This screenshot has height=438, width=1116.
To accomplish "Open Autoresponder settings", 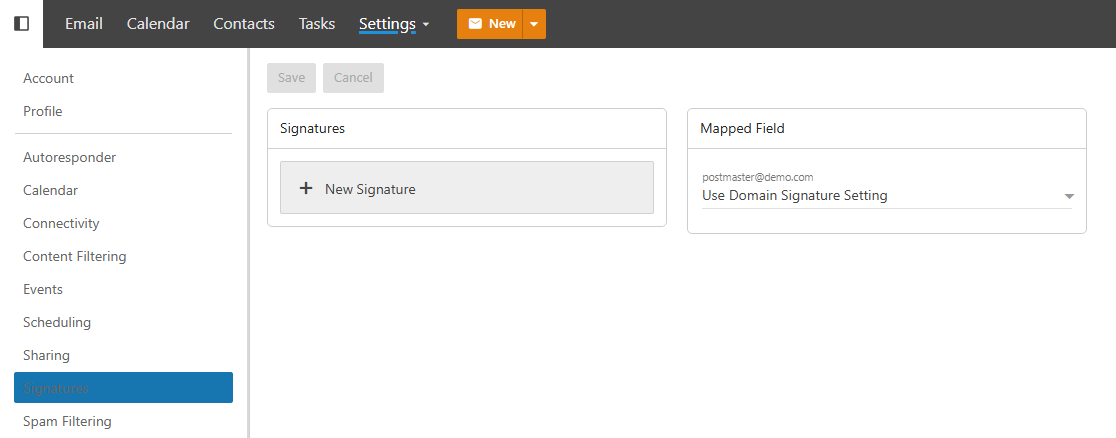I will coord(70,157).
